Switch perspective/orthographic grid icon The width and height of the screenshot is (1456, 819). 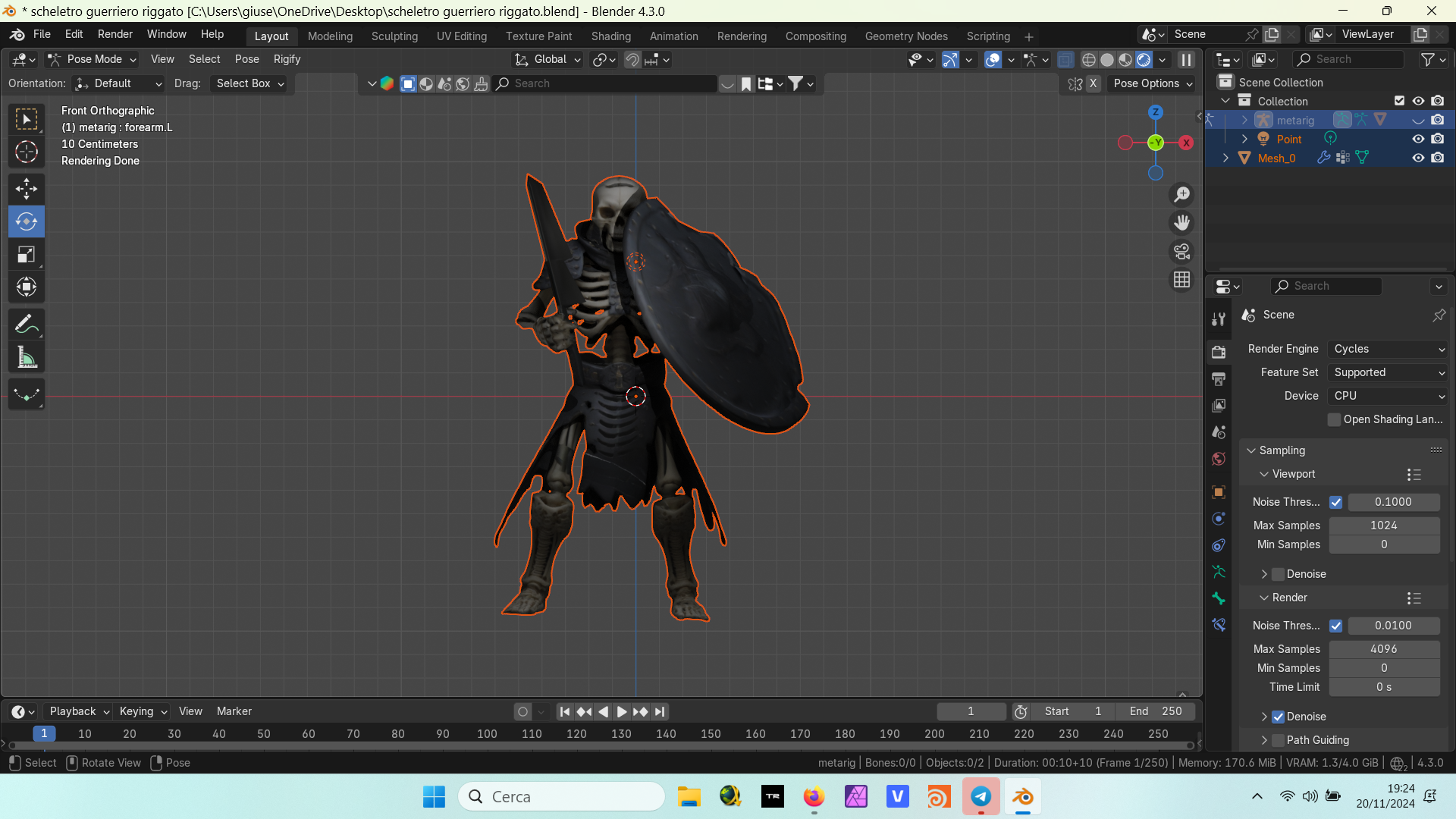click(1181, 280)
